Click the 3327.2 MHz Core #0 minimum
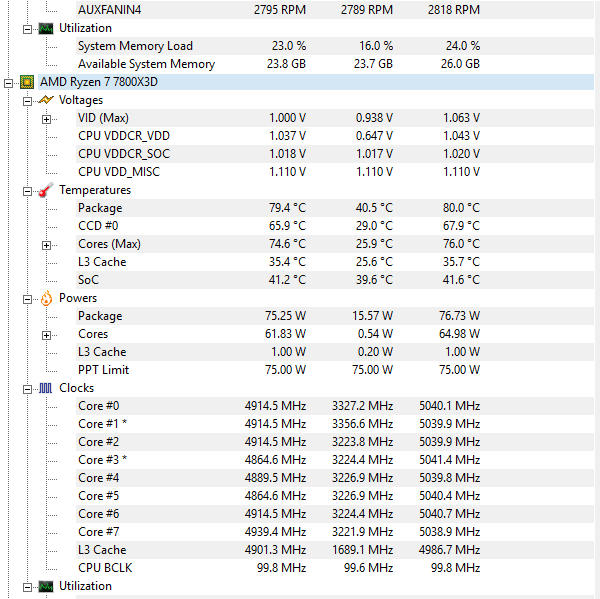This screenshot has width=600, height=599. [x=362, y=406]
